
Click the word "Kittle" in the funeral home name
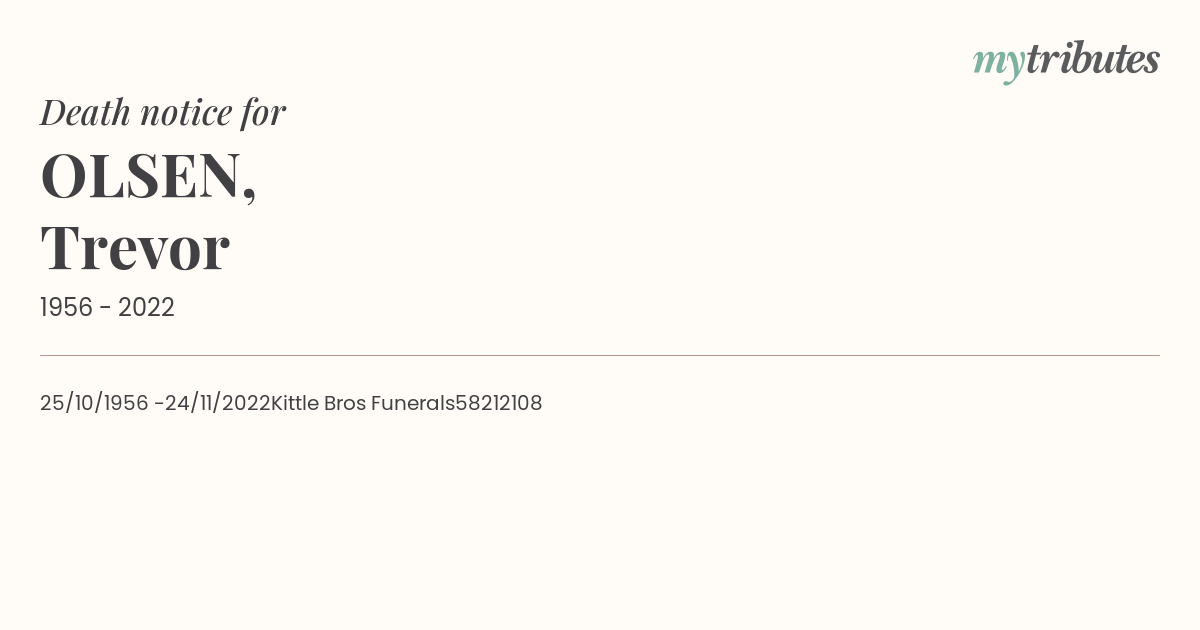click(294, 403)
